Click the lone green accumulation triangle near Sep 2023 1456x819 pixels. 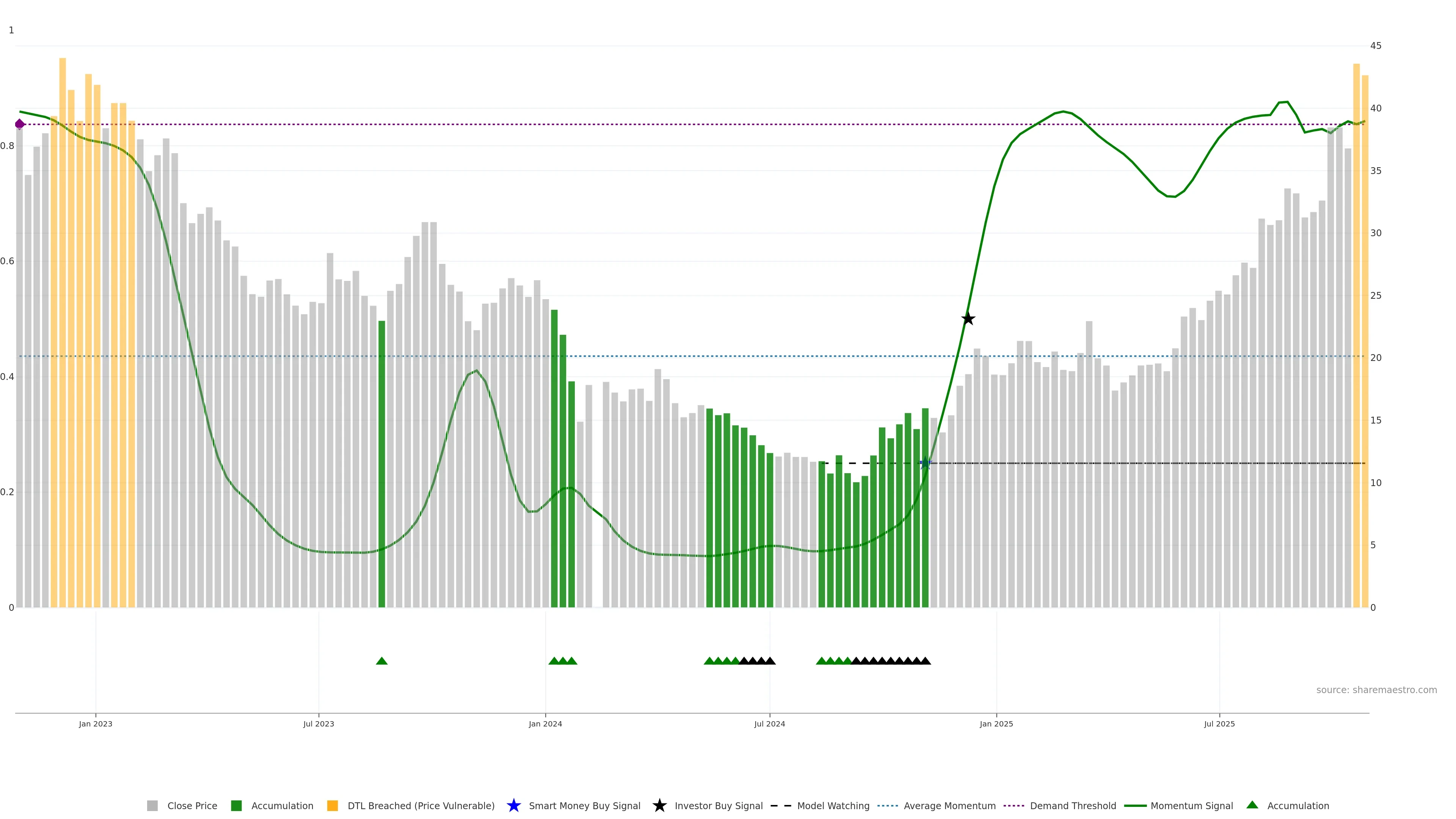coord(381,661)
